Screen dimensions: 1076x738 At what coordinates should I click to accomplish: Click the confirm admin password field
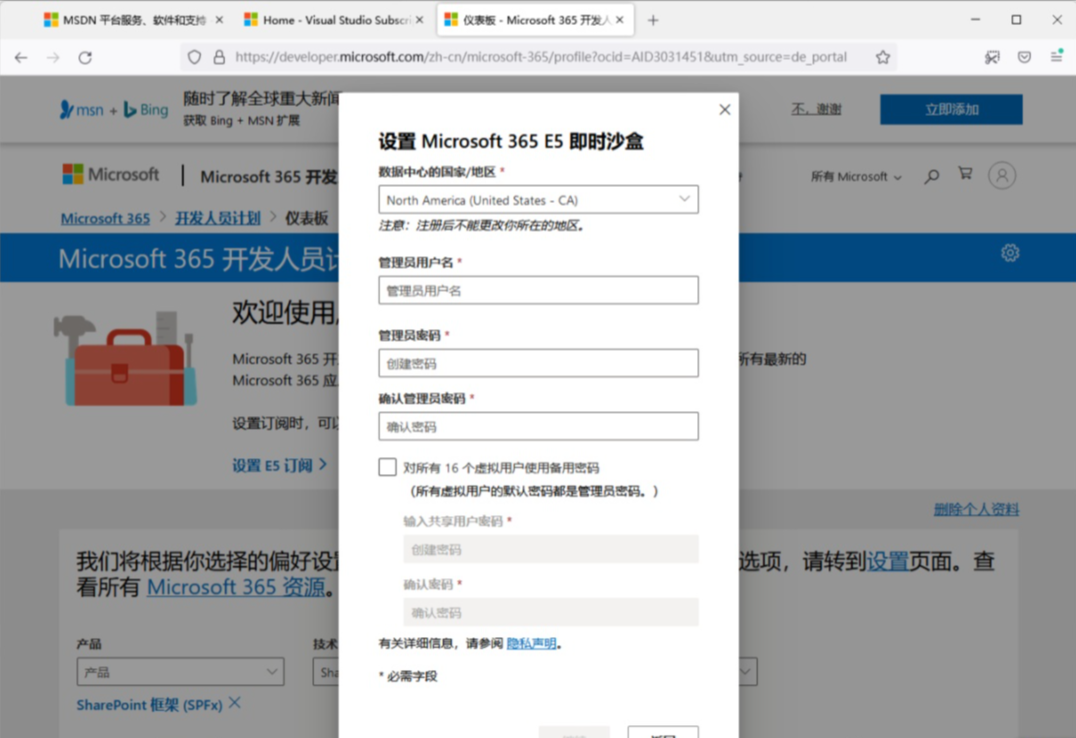click(538, 426)
